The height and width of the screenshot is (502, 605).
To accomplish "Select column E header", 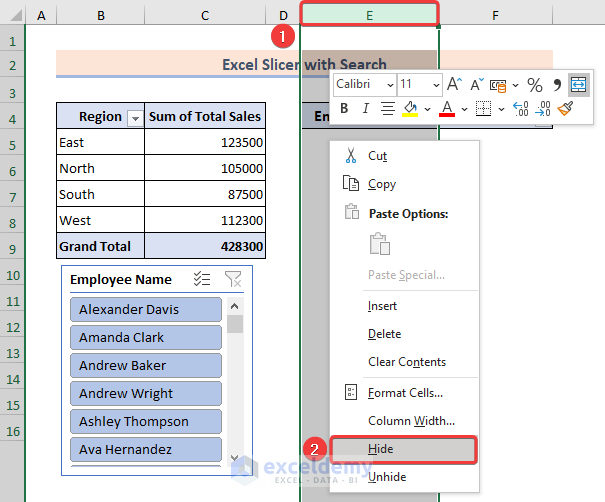I will click(x=369, y=15).
